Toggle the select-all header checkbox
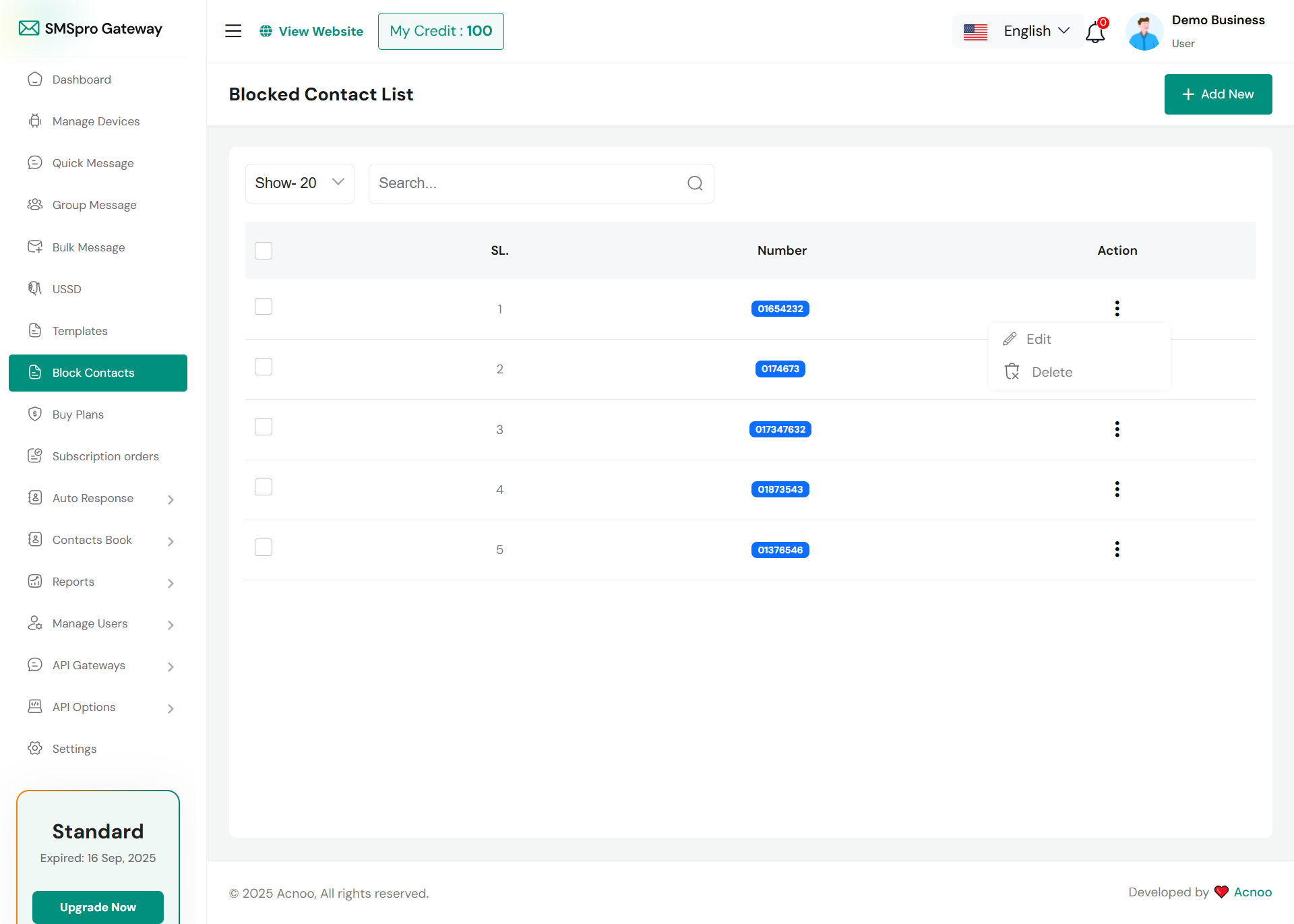Viewport: 1294px width, 924px height. [264, 251]
